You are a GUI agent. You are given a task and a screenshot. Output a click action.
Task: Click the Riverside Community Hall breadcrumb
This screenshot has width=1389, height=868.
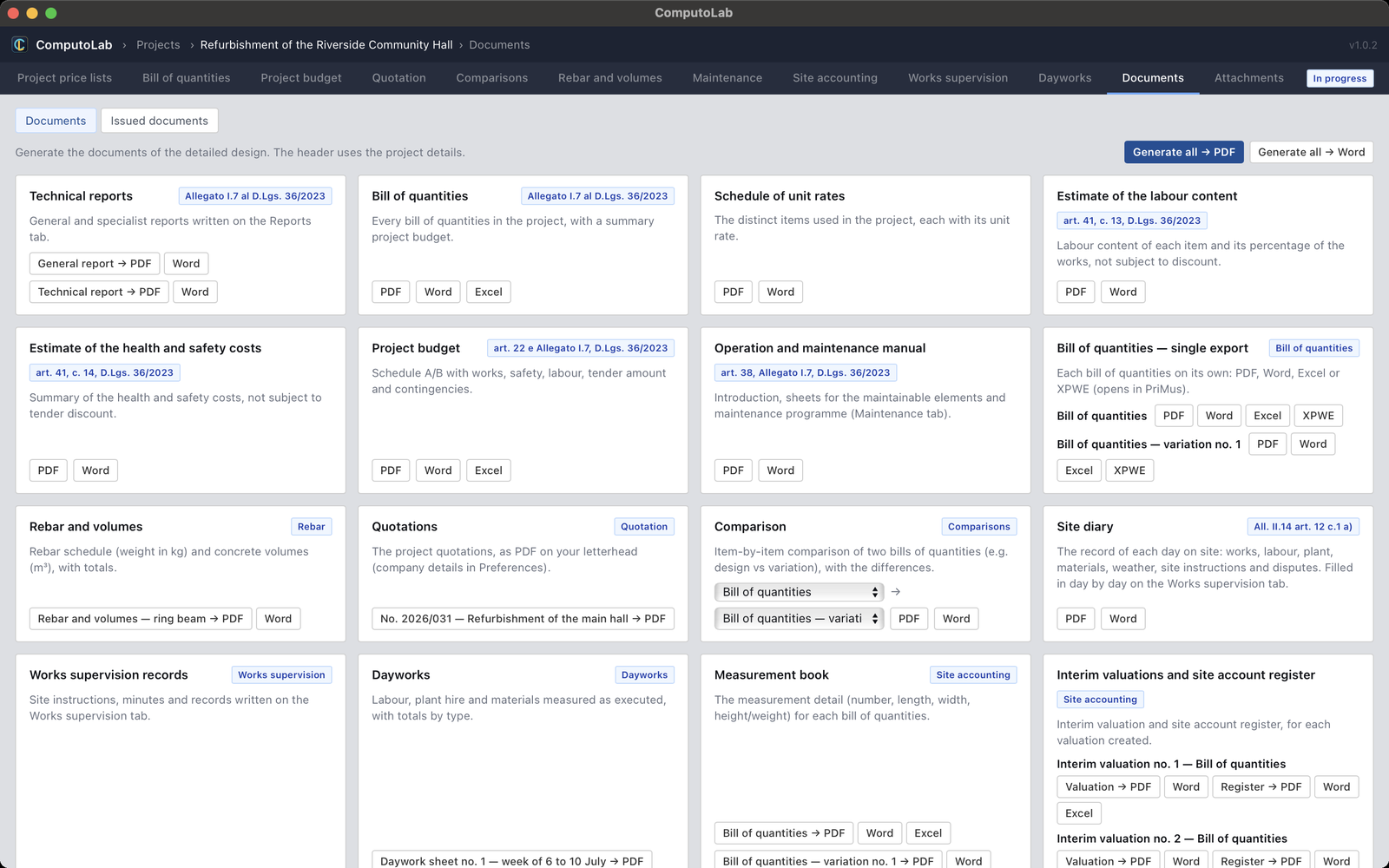326,45
